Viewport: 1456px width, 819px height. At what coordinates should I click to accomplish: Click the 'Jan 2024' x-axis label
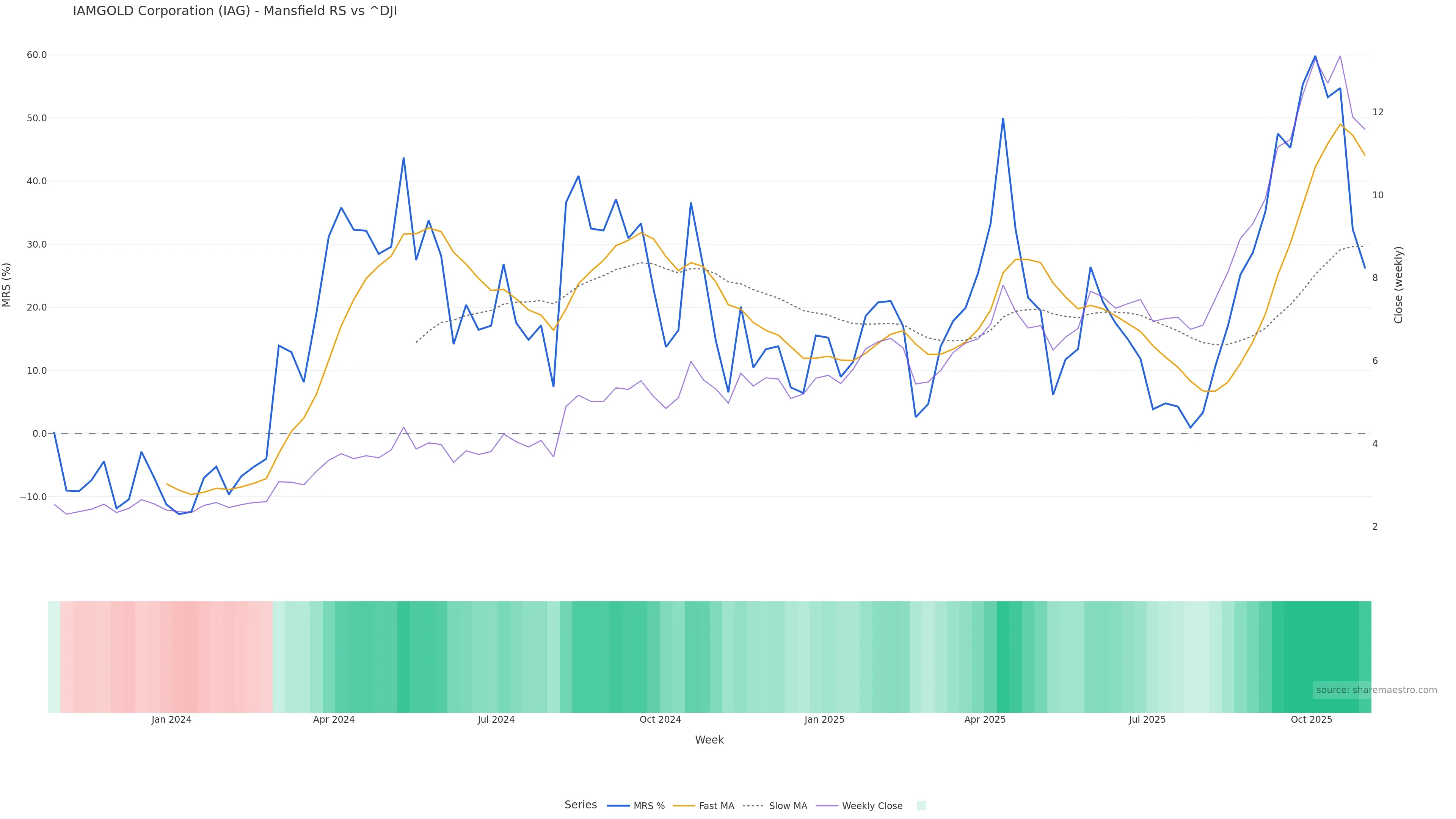click(171, 720)
